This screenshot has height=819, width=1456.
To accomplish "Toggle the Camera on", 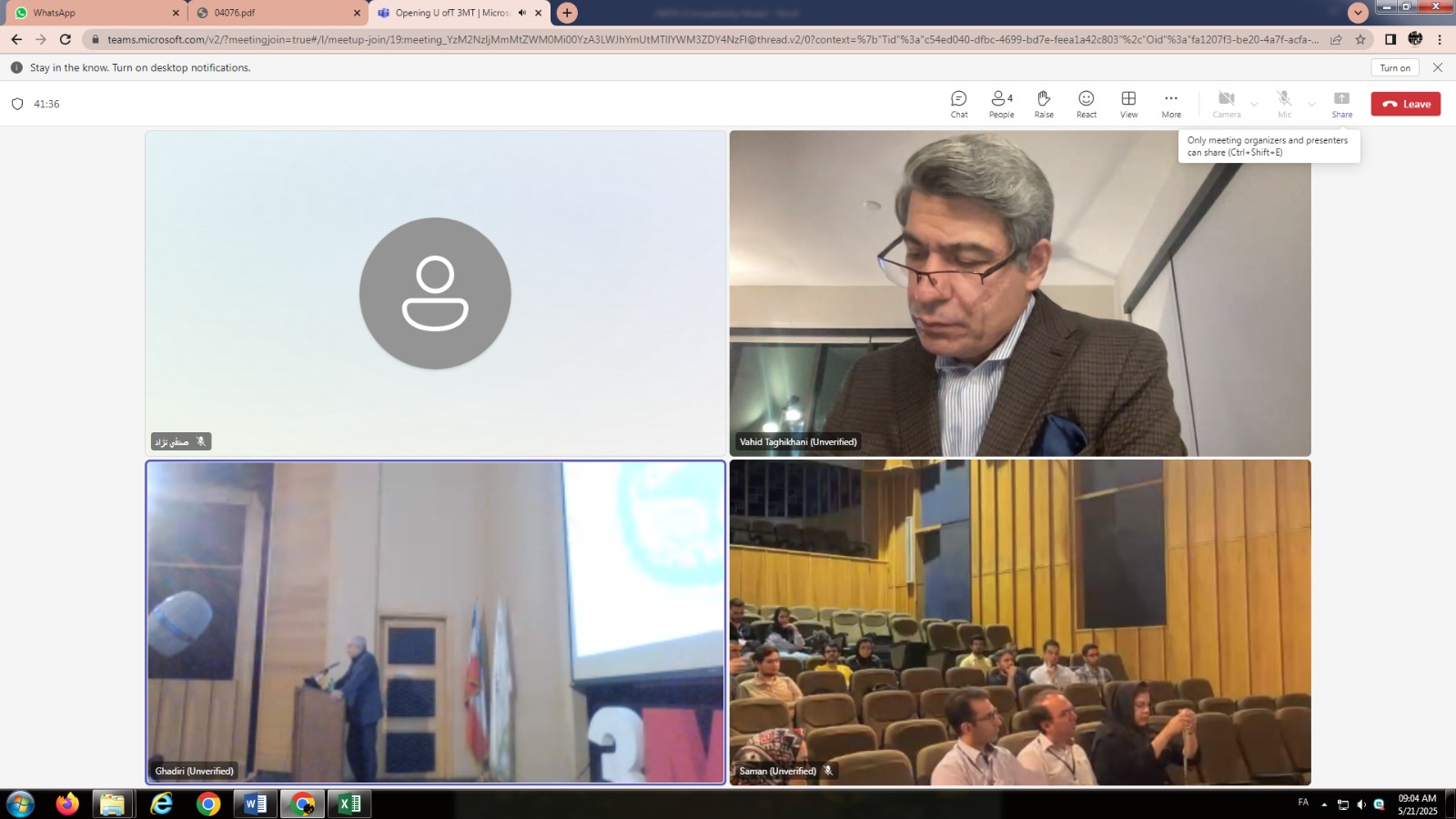I will [1226, 104].
